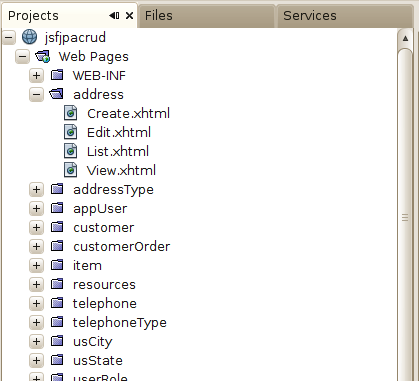Click the usCity folder icon
The width and height of the screenshot is (419, 381).
pyautogui.click(x=57, y=341)
